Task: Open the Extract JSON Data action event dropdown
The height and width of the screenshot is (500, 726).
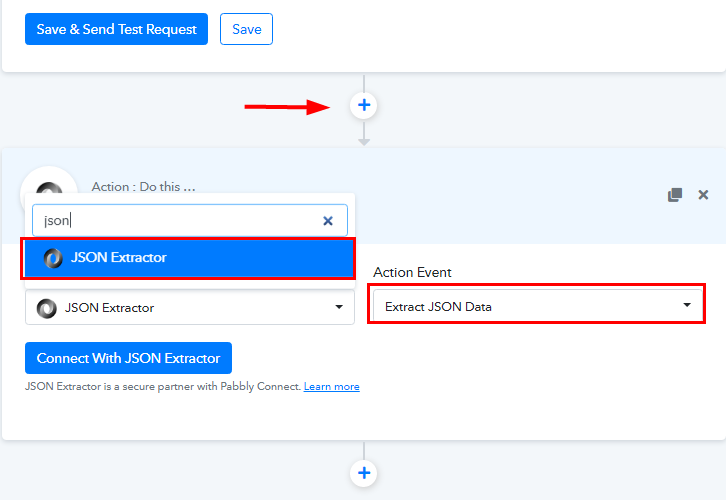Action: click(537, 306)
